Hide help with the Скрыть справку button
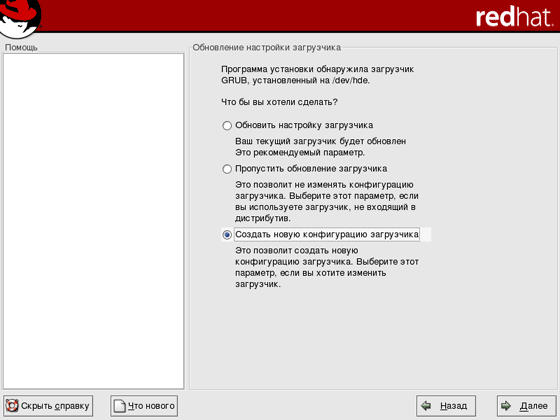Image resolution: width=560 pixels, height=420 pixels. 48,406
